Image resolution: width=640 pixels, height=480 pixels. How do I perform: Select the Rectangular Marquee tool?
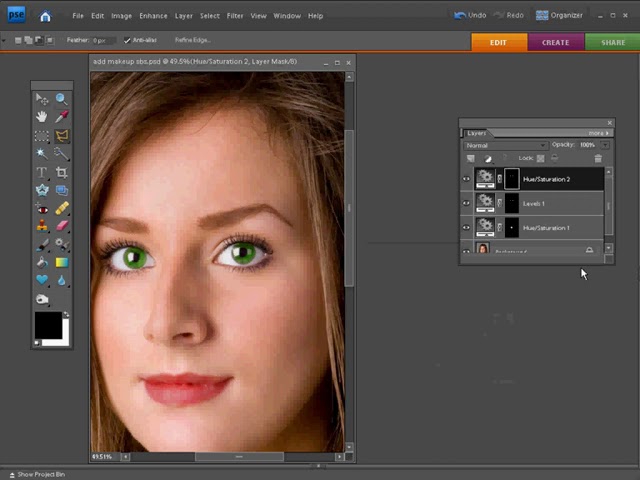[x=42, y=136]
